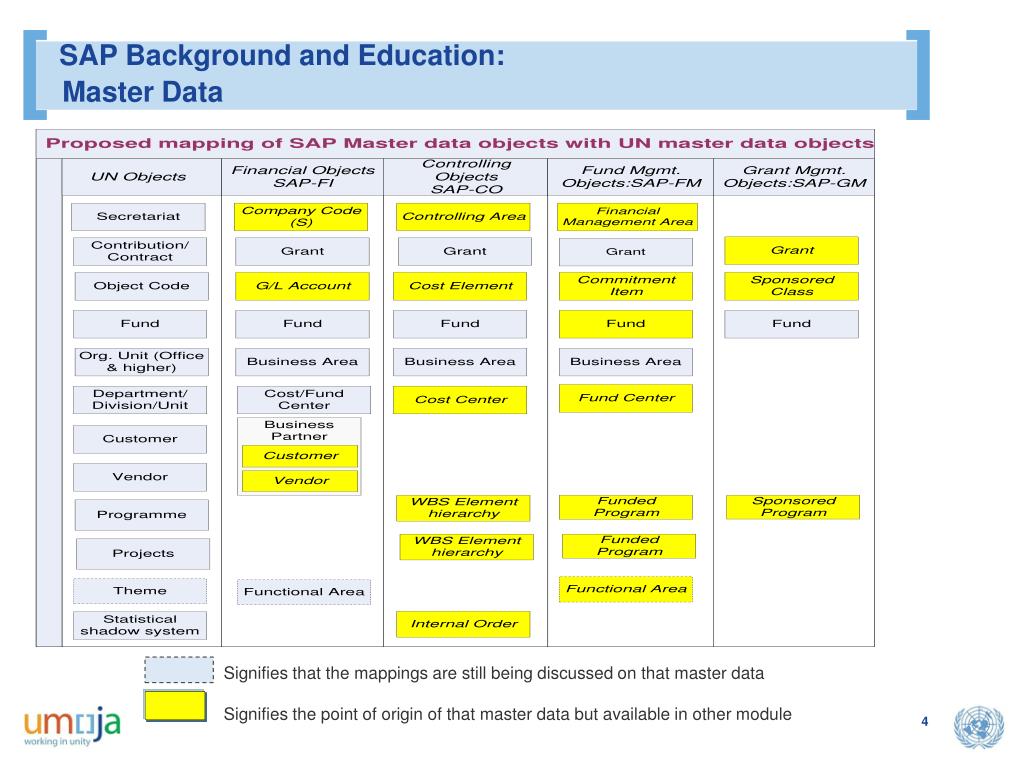Select the grey 'Vendor' box under UN Objects
The width and height of the screenshot is (1024, 768).
pos(140,477)
